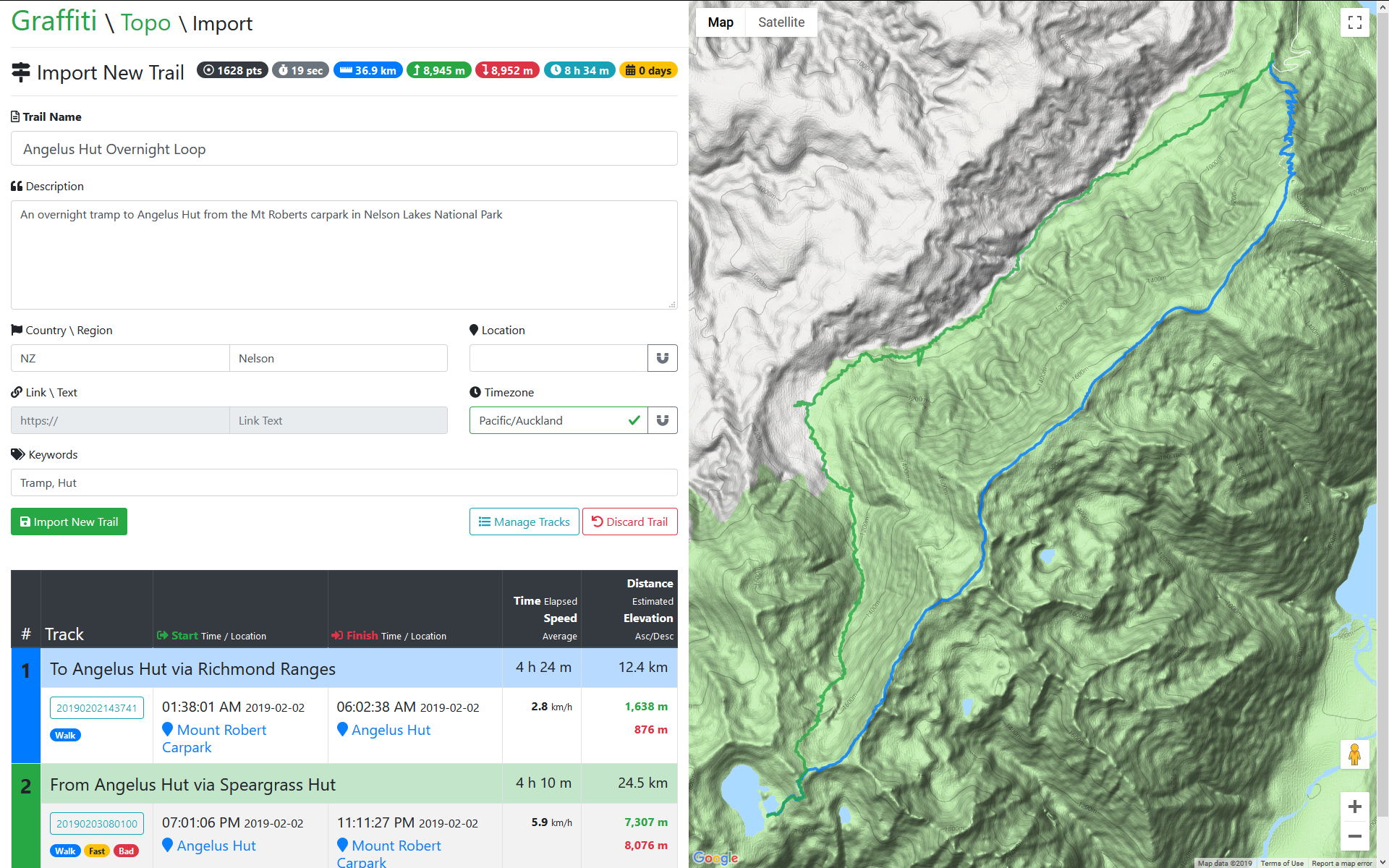Toggle the Bad tag on track 2

coord(126,851)
